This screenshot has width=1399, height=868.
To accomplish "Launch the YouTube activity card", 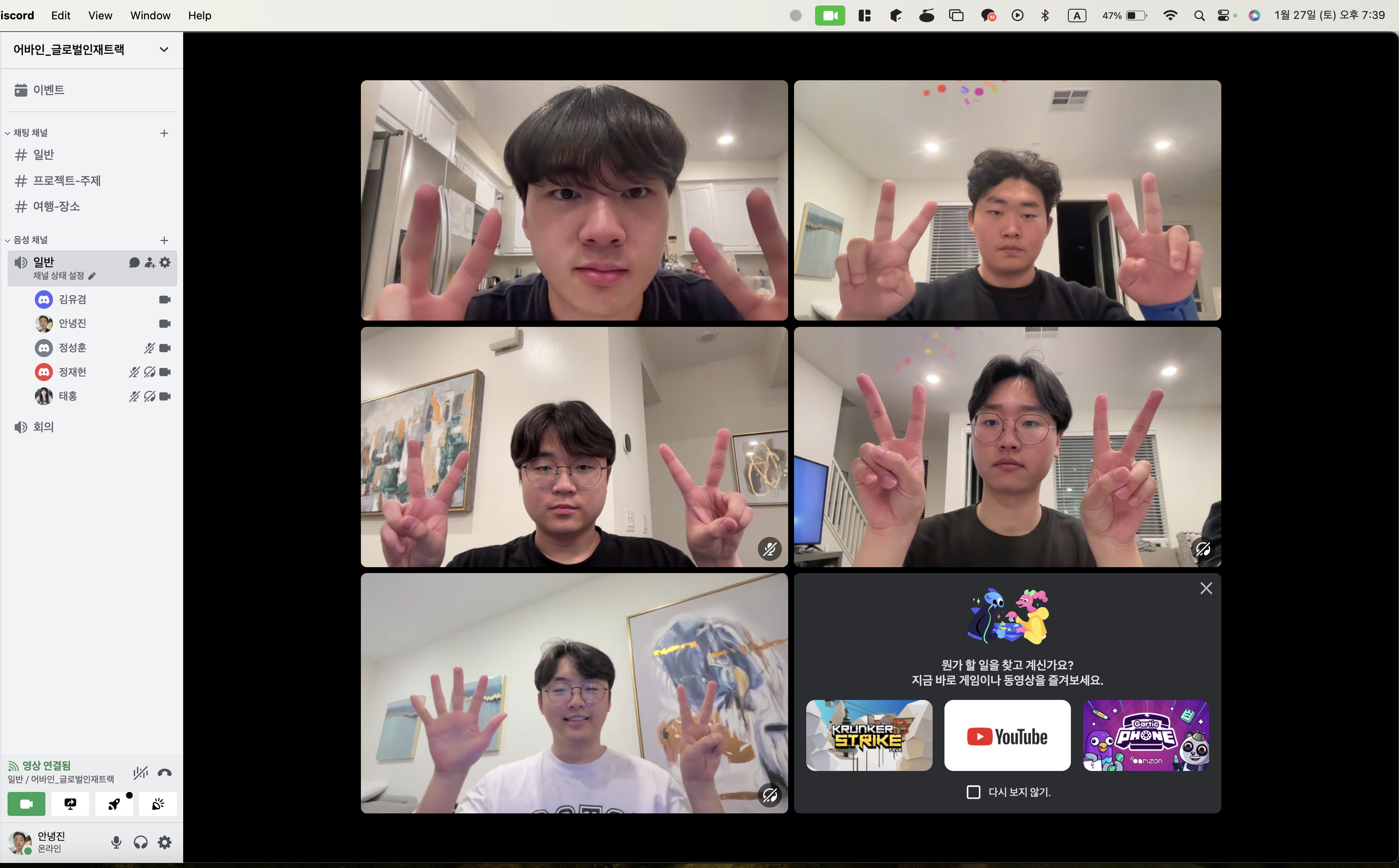I will (1007, 735).
